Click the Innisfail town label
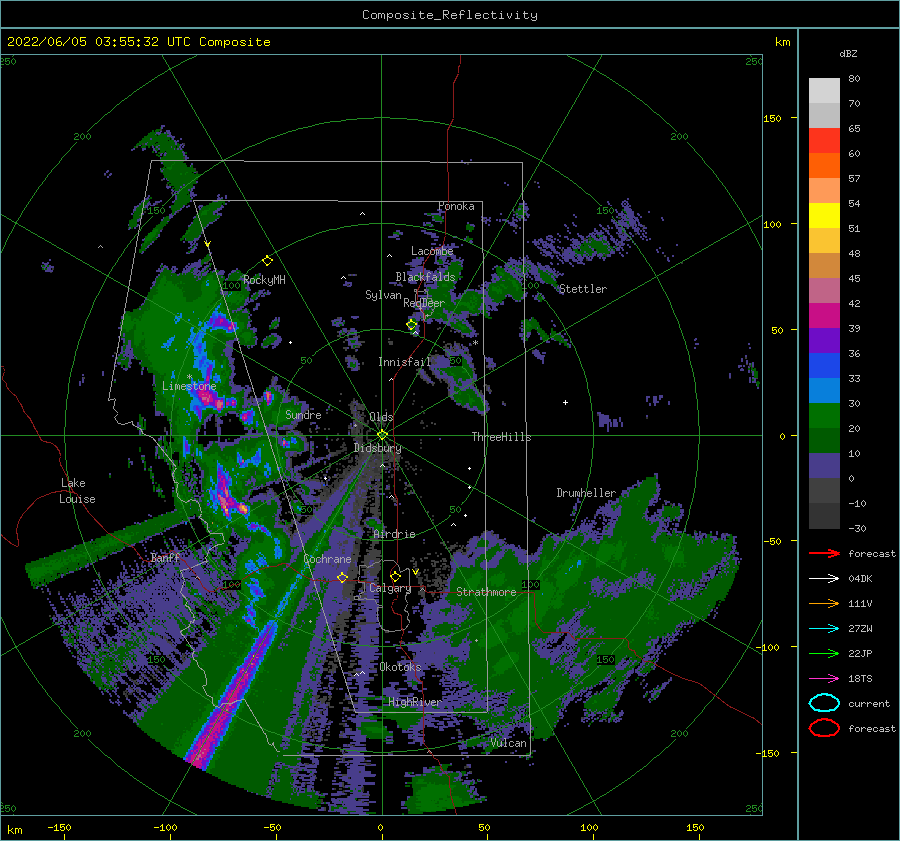 pyautogui.click(x=405, y=362)
